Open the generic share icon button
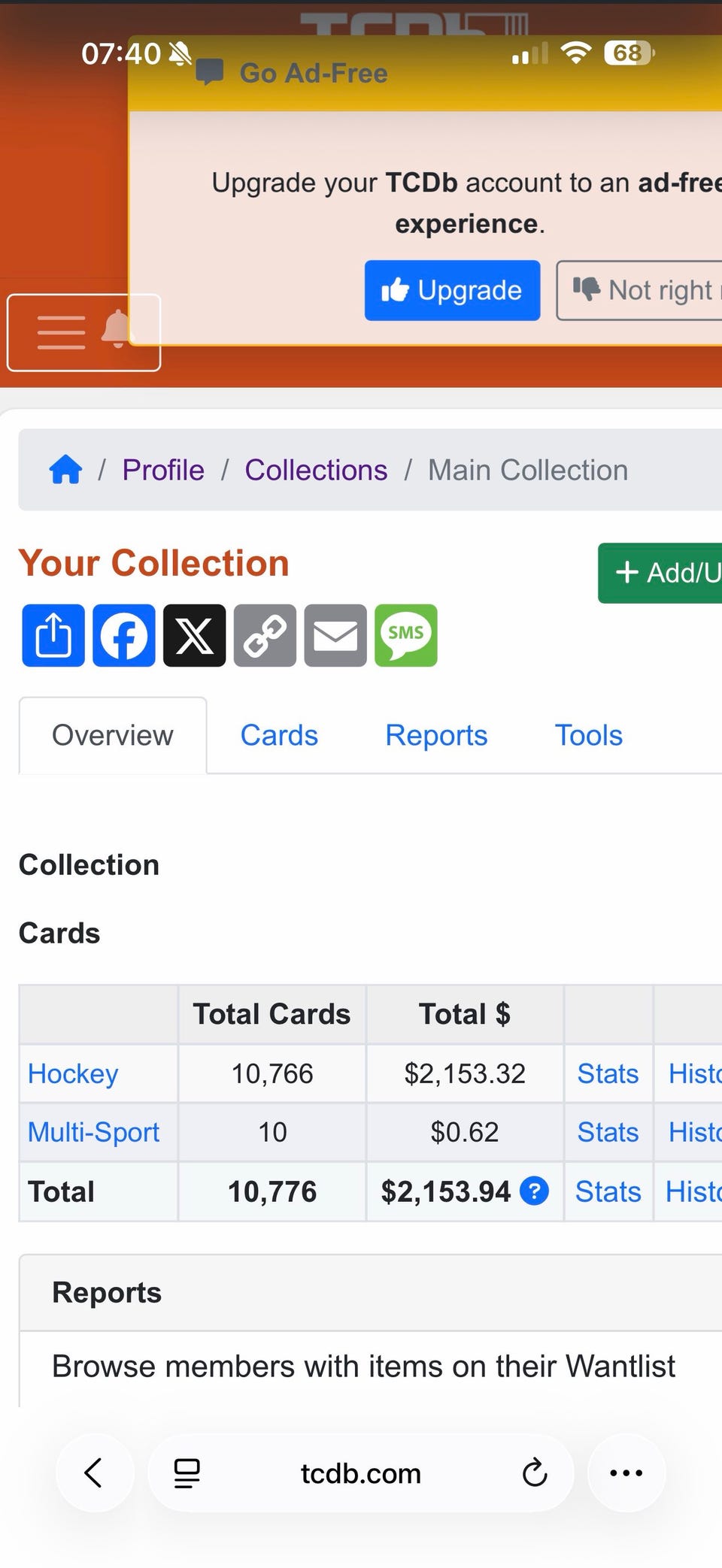 pyautogui.click(x=53, y=635)
